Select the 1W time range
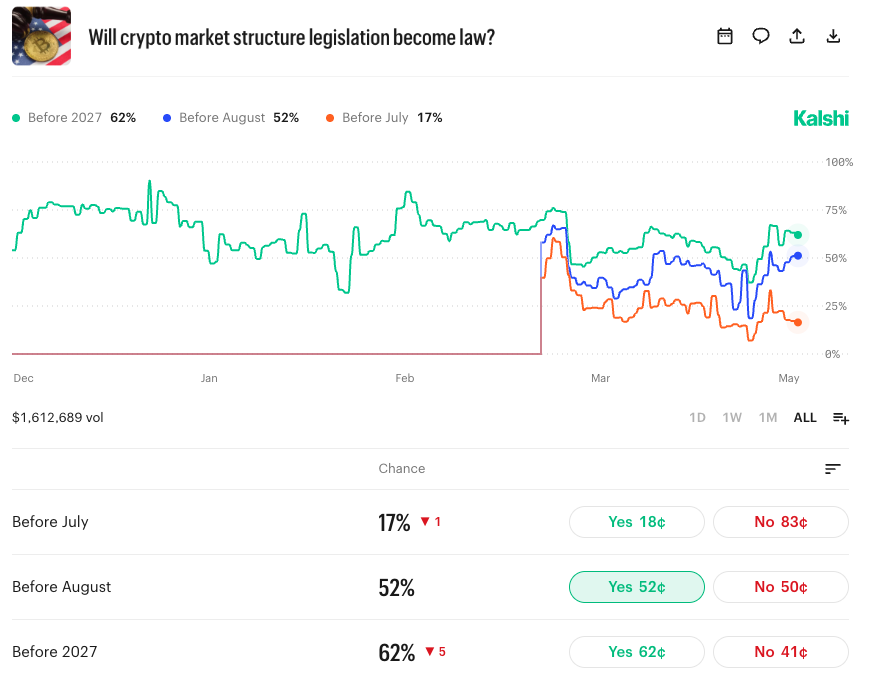The height and width of the screenshot is (682, 888). 732,417
